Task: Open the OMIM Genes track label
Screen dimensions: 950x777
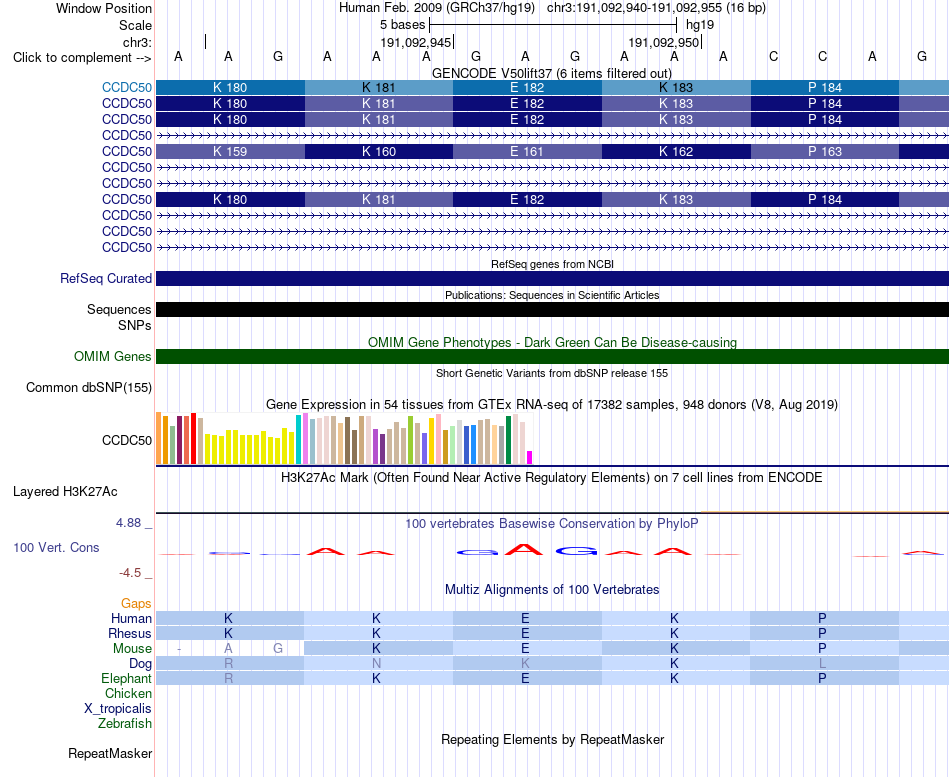Action: [112, 356]
